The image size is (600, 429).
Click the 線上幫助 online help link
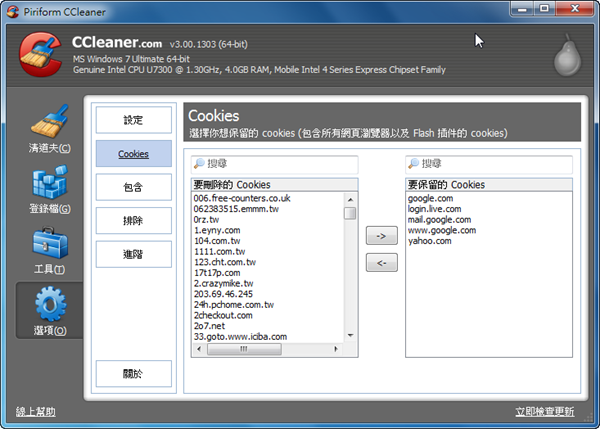pos(36,411)
